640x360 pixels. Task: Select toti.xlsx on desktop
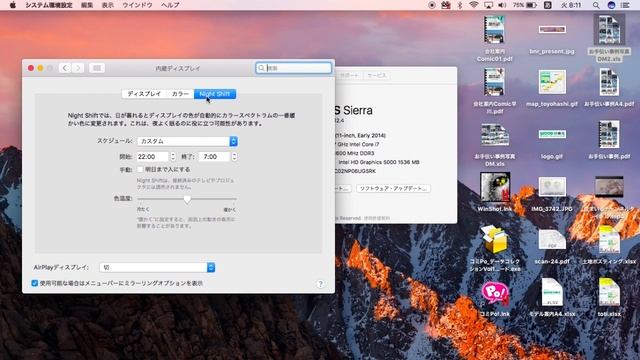609,298
